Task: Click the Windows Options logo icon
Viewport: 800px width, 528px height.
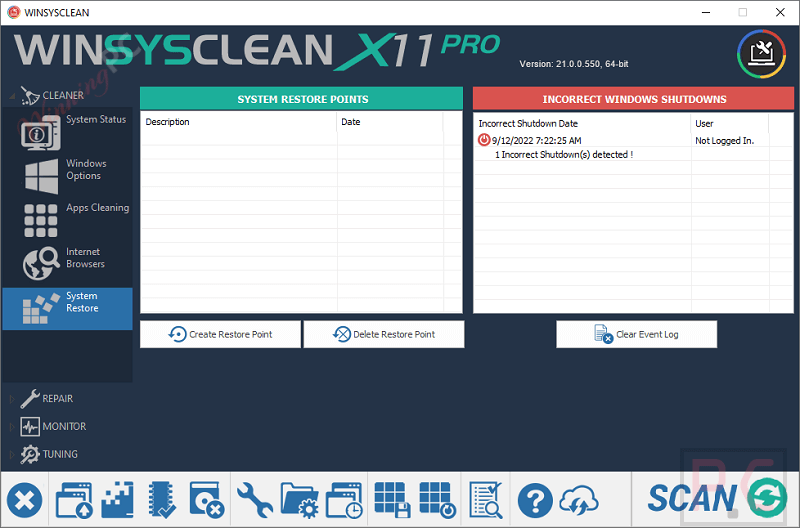Action: pos(41,177)
